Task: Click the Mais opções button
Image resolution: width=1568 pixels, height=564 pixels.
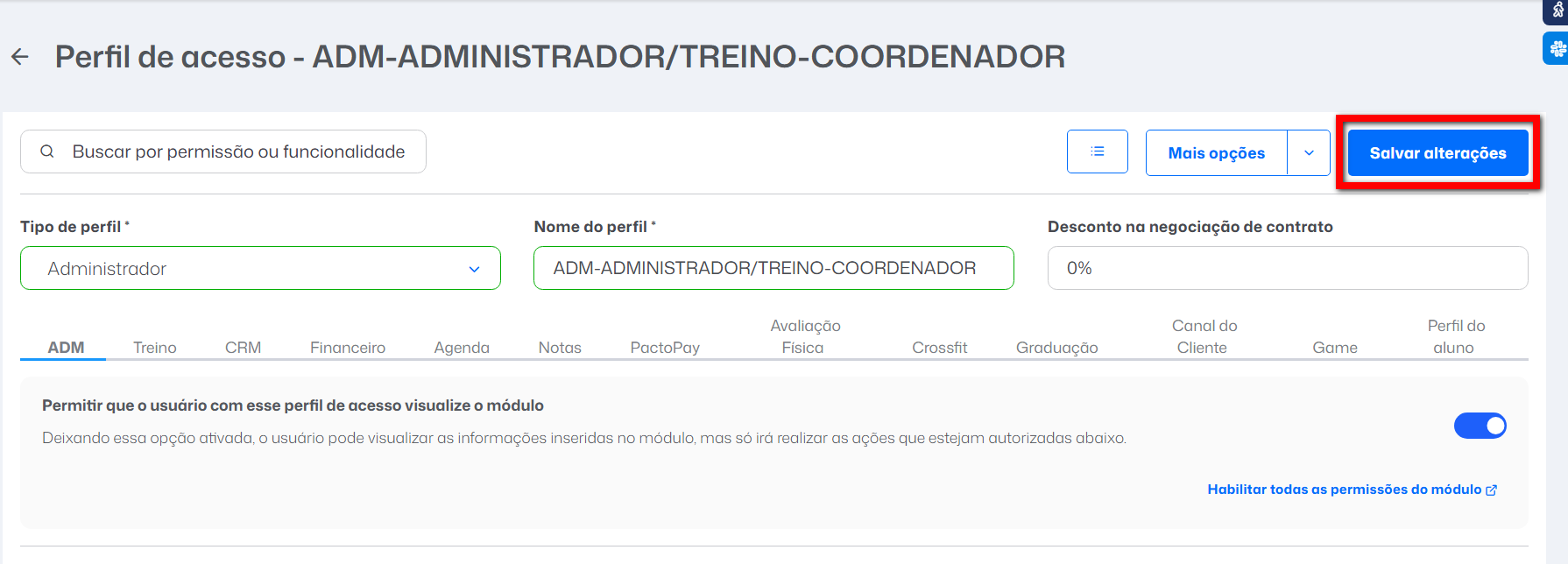Action: pos(1217,152)
